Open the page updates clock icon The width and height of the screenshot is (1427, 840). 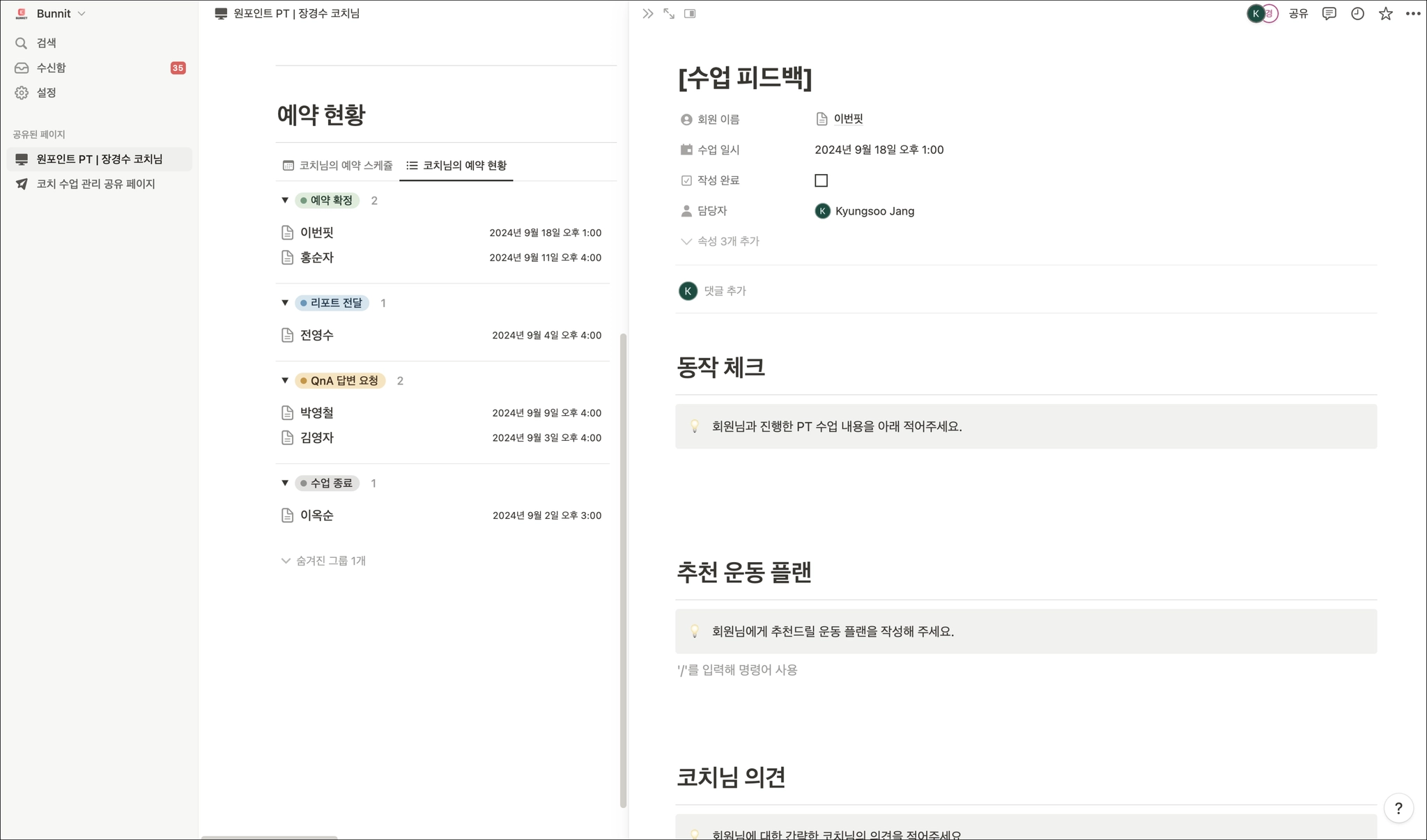1357,14
